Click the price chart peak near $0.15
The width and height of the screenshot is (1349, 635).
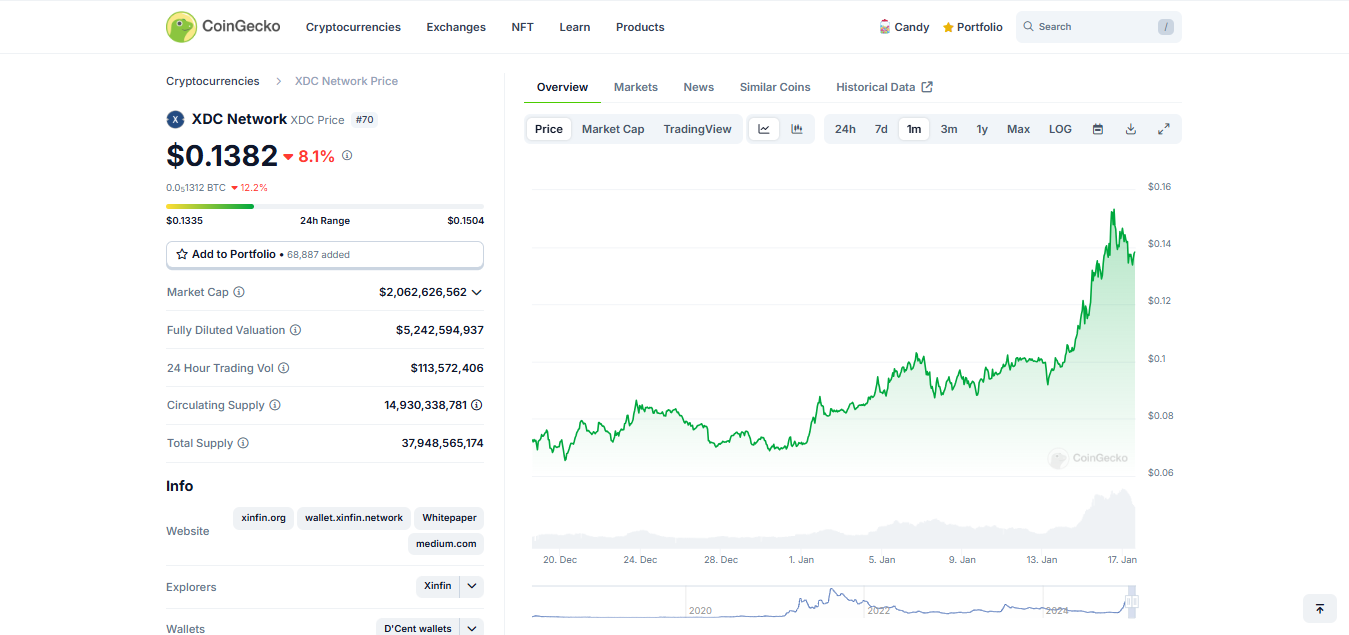[x=1113, y=210]
